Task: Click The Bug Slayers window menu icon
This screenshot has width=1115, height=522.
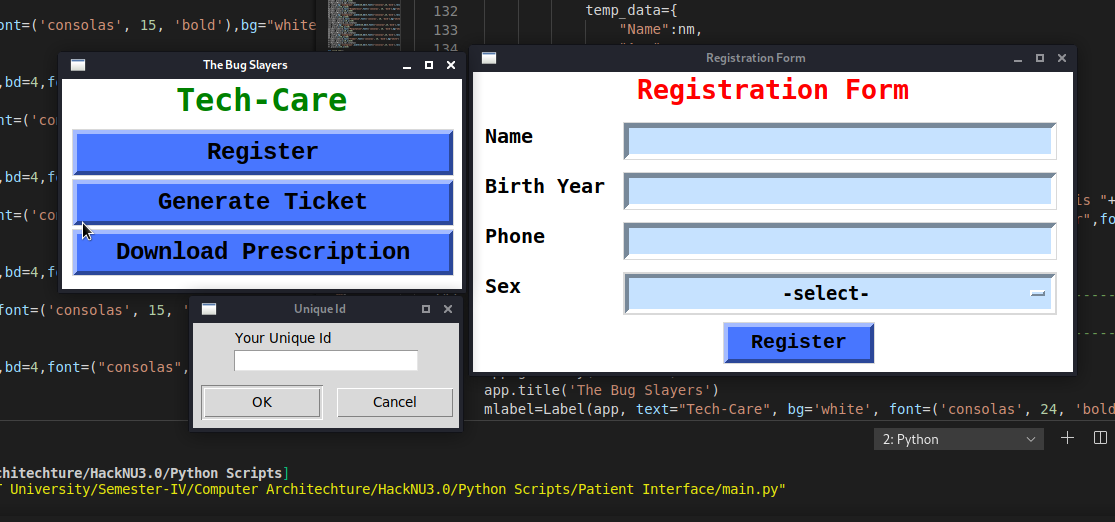Action: click(78, 65)
